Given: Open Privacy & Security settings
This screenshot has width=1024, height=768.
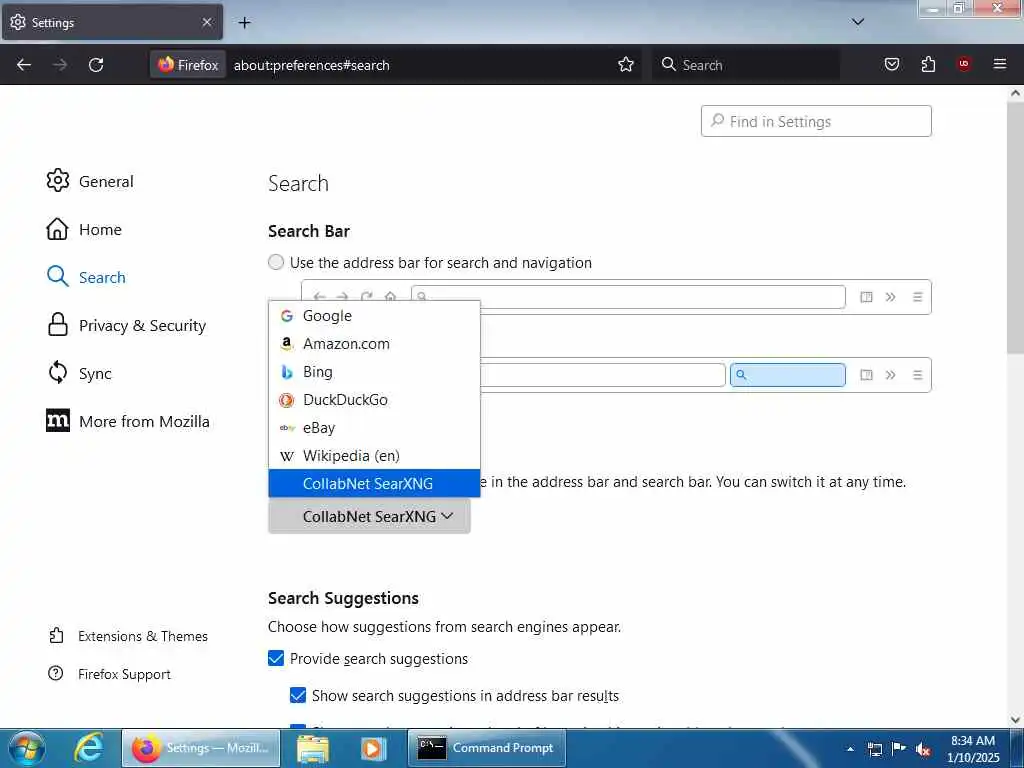Looking at the screenshot, I should 127,325.
